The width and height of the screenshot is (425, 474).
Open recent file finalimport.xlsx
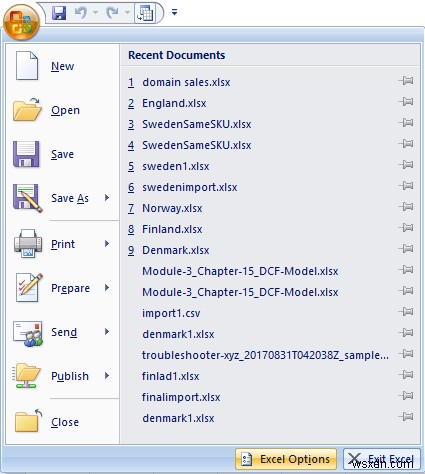pyautogui.click(x=181, y=397)
